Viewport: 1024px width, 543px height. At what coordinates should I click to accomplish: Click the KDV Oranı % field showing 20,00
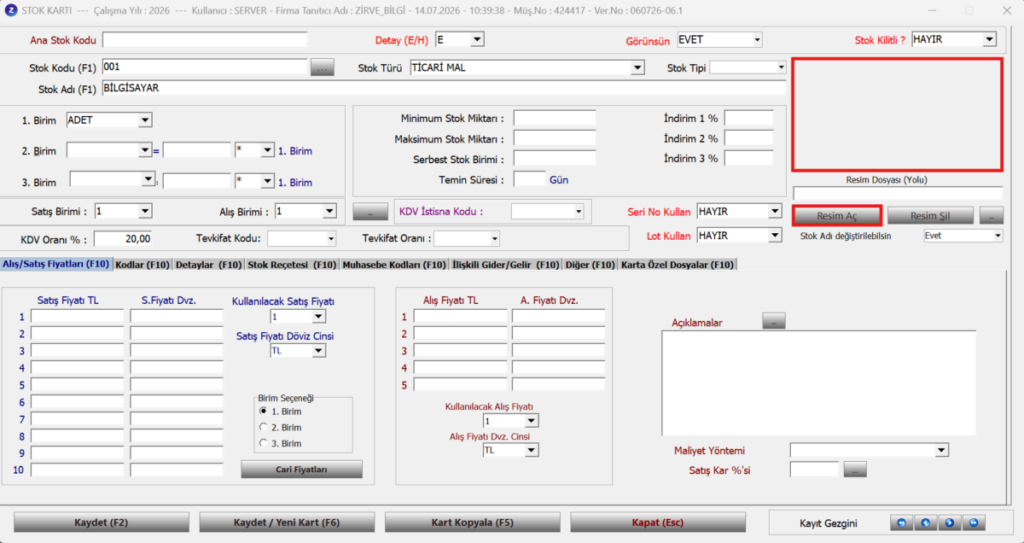point(123,239)
